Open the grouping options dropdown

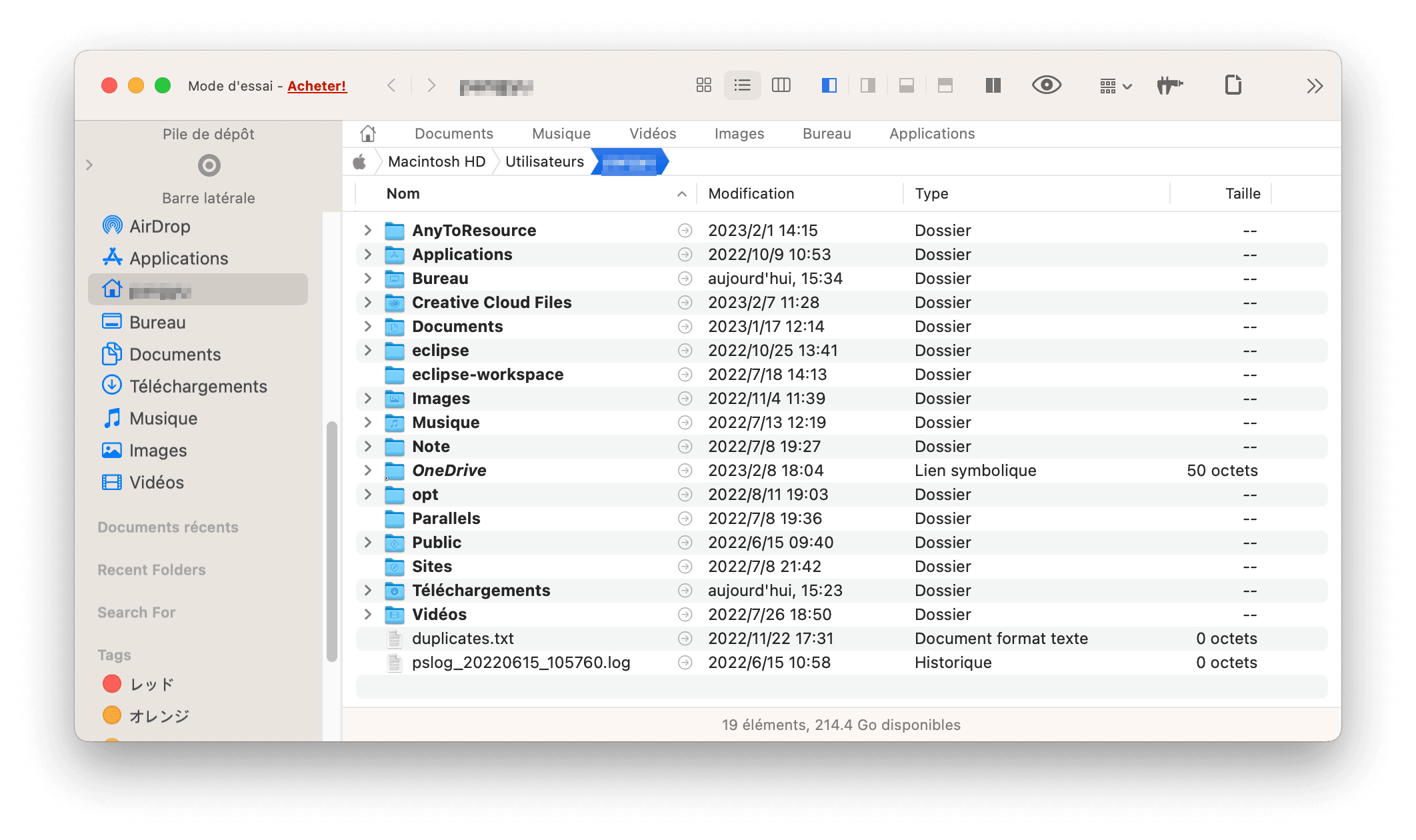click(x=1115, y=86)
